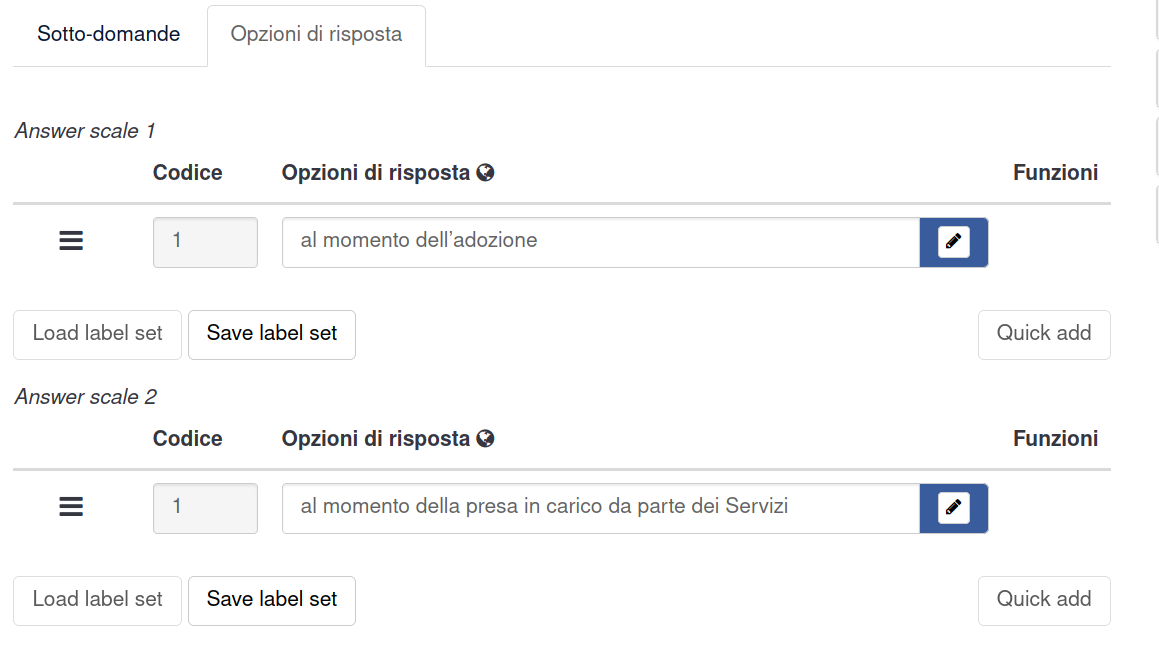Click the 'al momento dell'adozione' text field
This screenshot has width=1159, height=651.
[x=600, y=242]
